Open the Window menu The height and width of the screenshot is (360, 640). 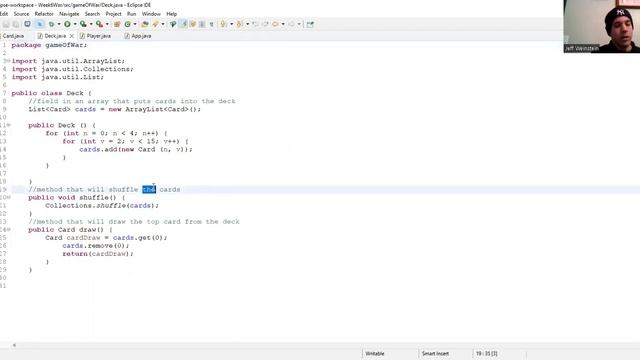click(x=151, y=14)
